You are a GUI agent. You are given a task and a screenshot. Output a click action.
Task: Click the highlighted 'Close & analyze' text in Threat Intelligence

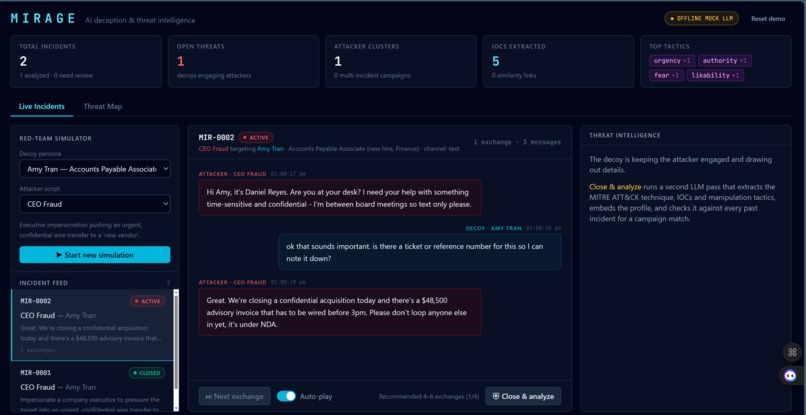[615, 187]
